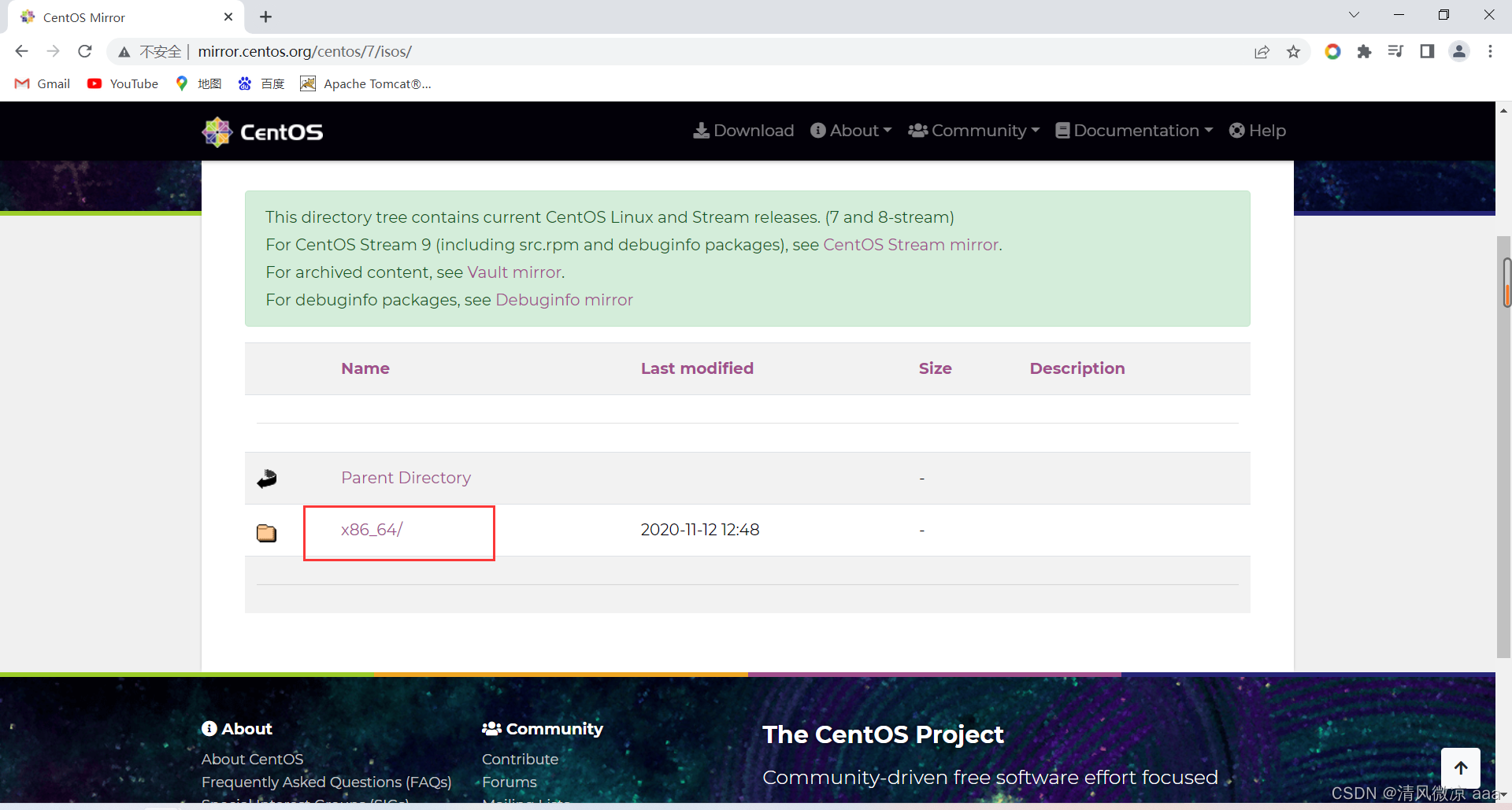Expand the Community dropdown menu
The image size is (1512, 810).
click(974, 131)
